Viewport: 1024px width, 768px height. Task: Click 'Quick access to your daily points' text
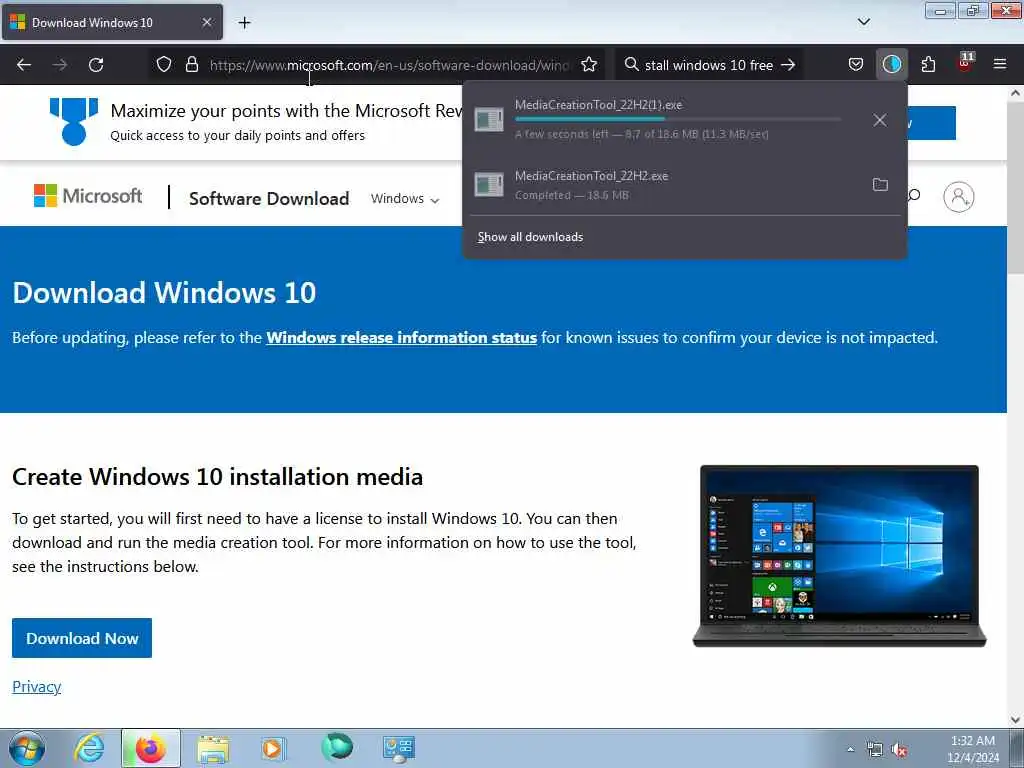[238, 135]
